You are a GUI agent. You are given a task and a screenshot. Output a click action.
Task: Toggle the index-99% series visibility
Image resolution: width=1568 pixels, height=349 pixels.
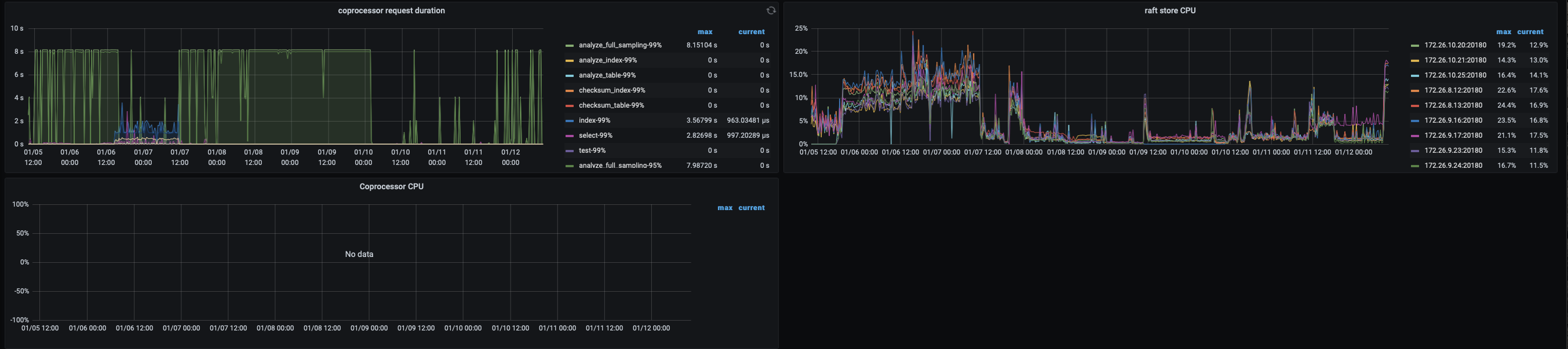(x=594, y=120)
